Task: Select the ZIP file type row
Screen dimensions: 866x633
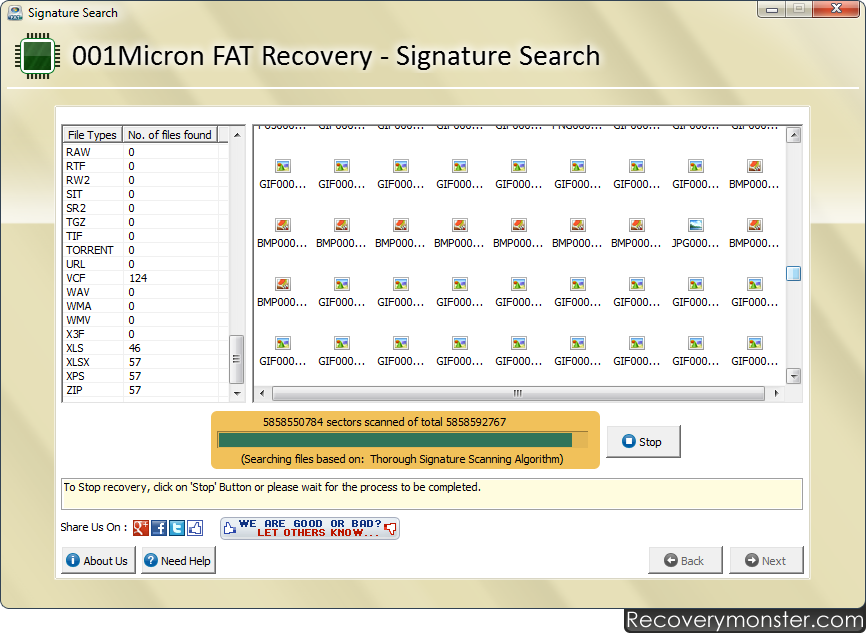Action: coord(146,390)
